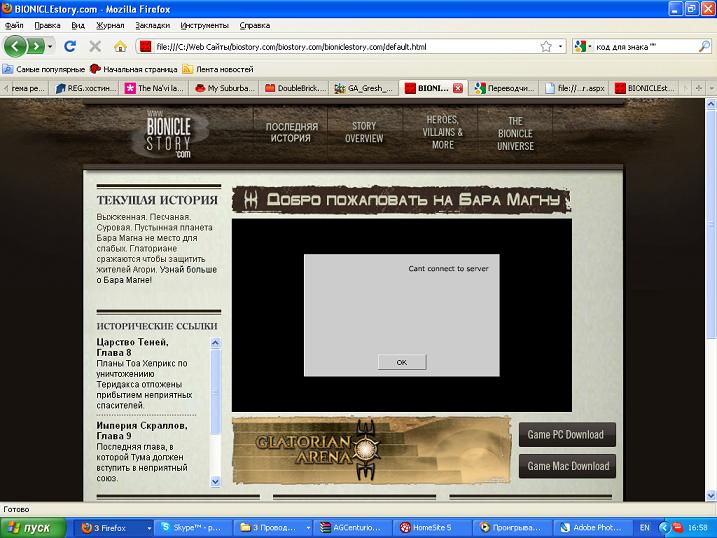Click the grayed Stop loading X icon

(x=95, y=46)
